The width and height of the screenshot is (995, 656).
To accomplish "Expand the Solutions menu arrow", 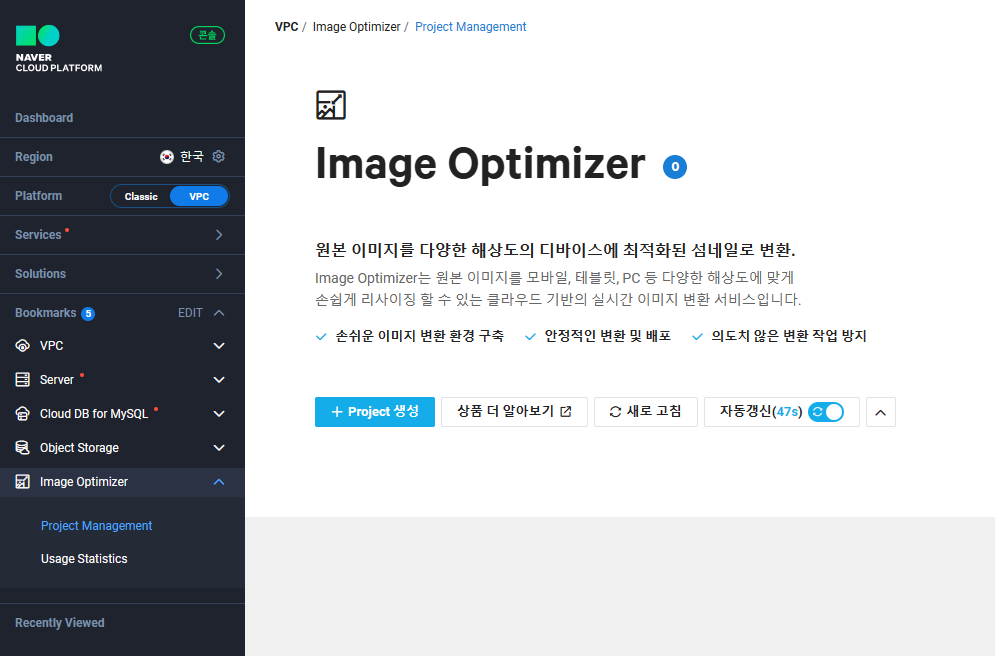I will click(219, 273).
